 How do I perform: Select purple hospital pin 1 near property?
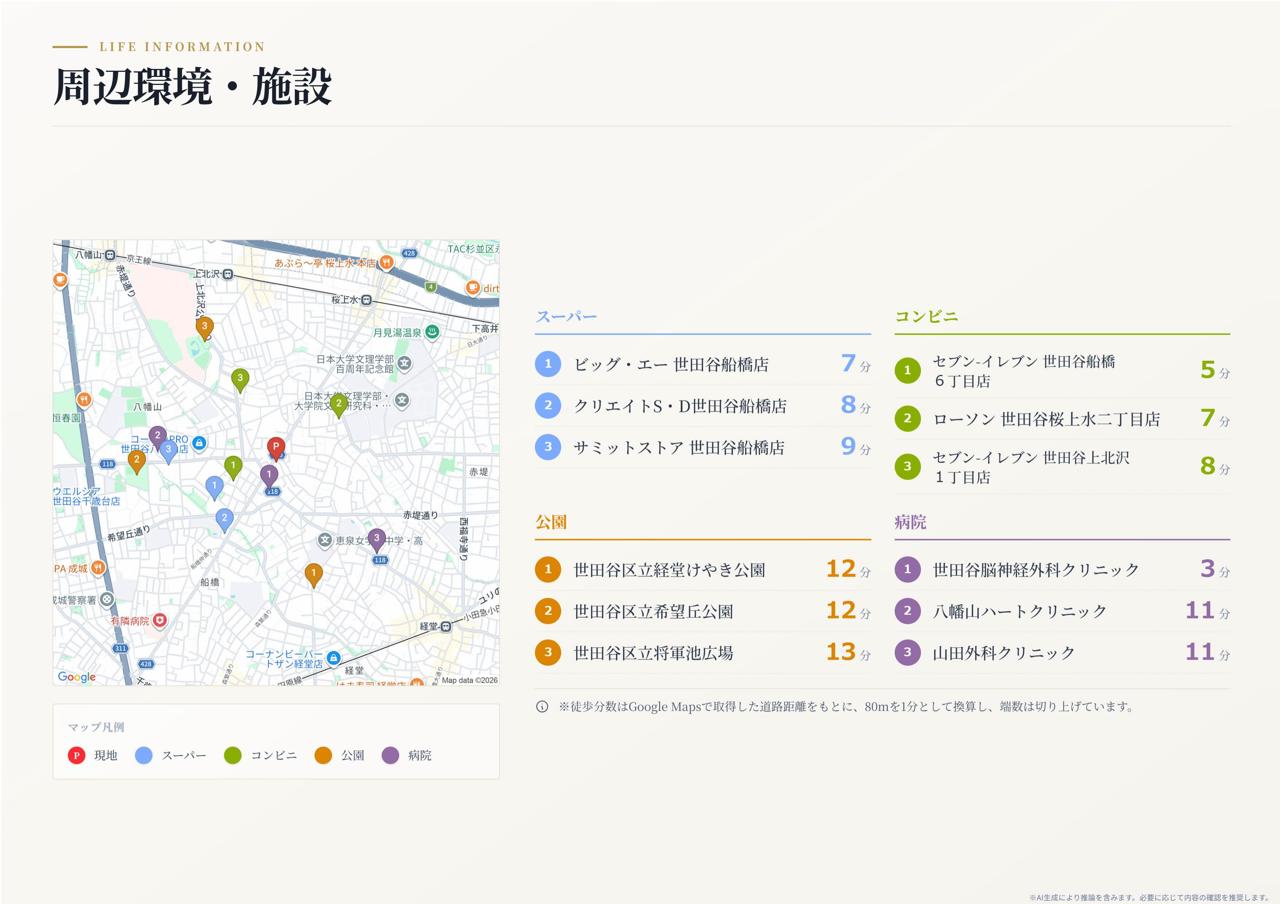pyautogui.click(x=269, y=476)
